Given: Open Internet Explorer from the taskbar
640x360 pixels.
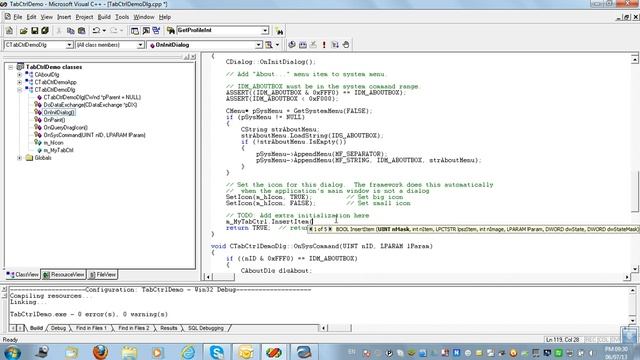Looking at the screenshot, I should tap(188, 351).
